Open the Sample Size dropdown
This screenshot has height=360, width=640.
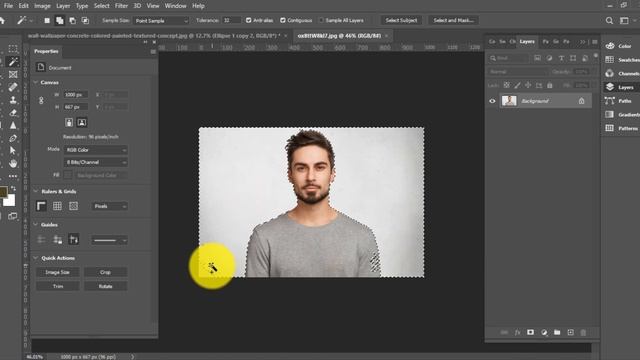click(x=162, y=20)
